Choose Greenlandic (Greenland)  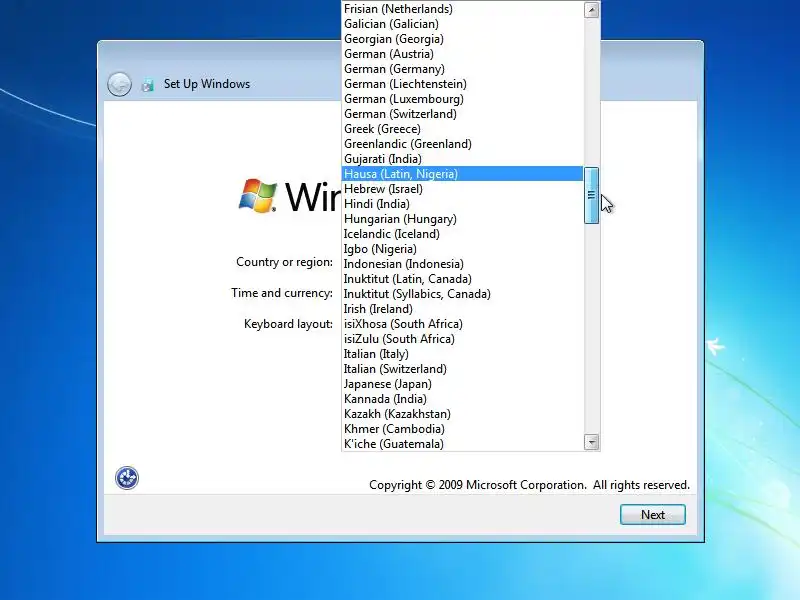click(462, 144)
